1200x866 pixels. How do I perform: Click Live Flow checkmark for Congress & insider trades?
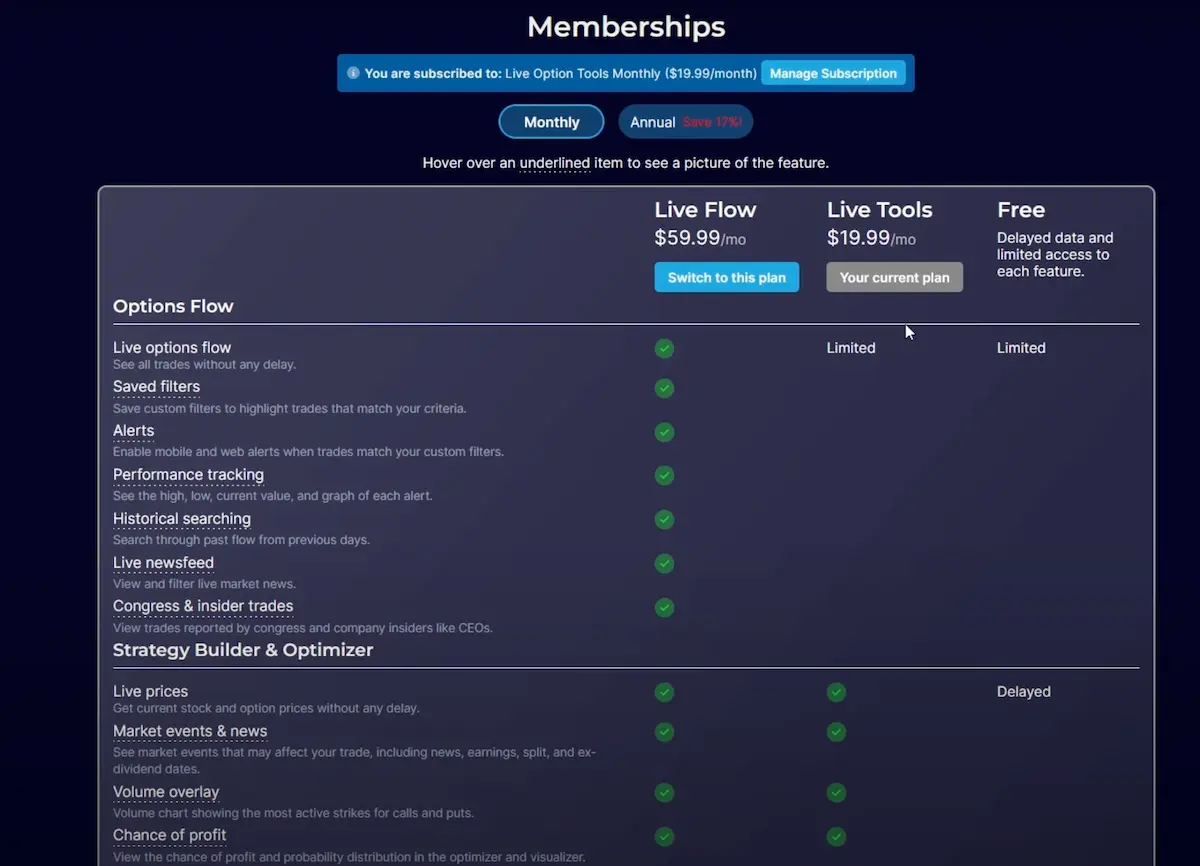tap(664, 607)
